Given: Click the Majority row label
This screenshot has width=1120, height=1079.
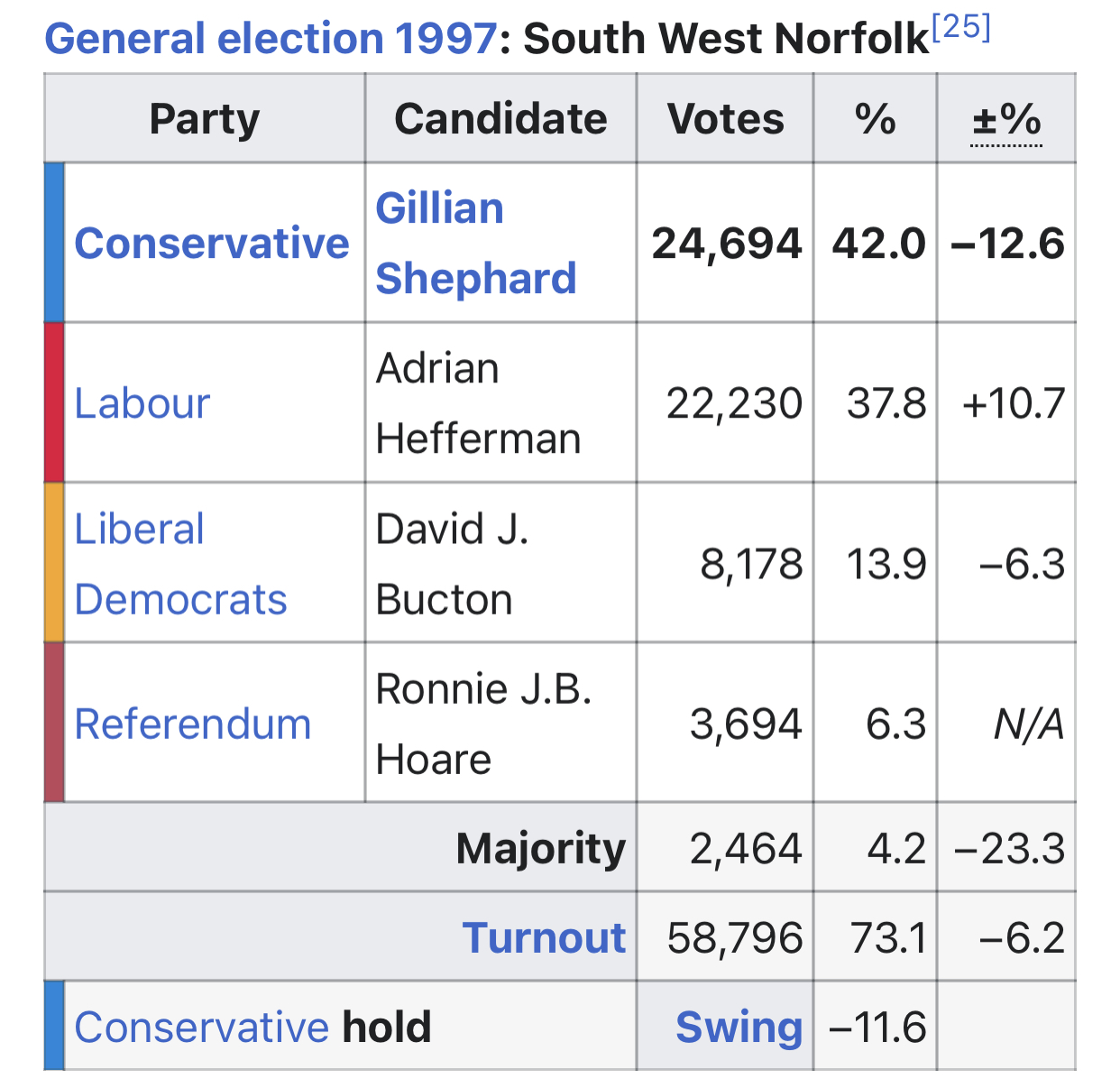Looking at the screenshot, I should click(540, 849).
